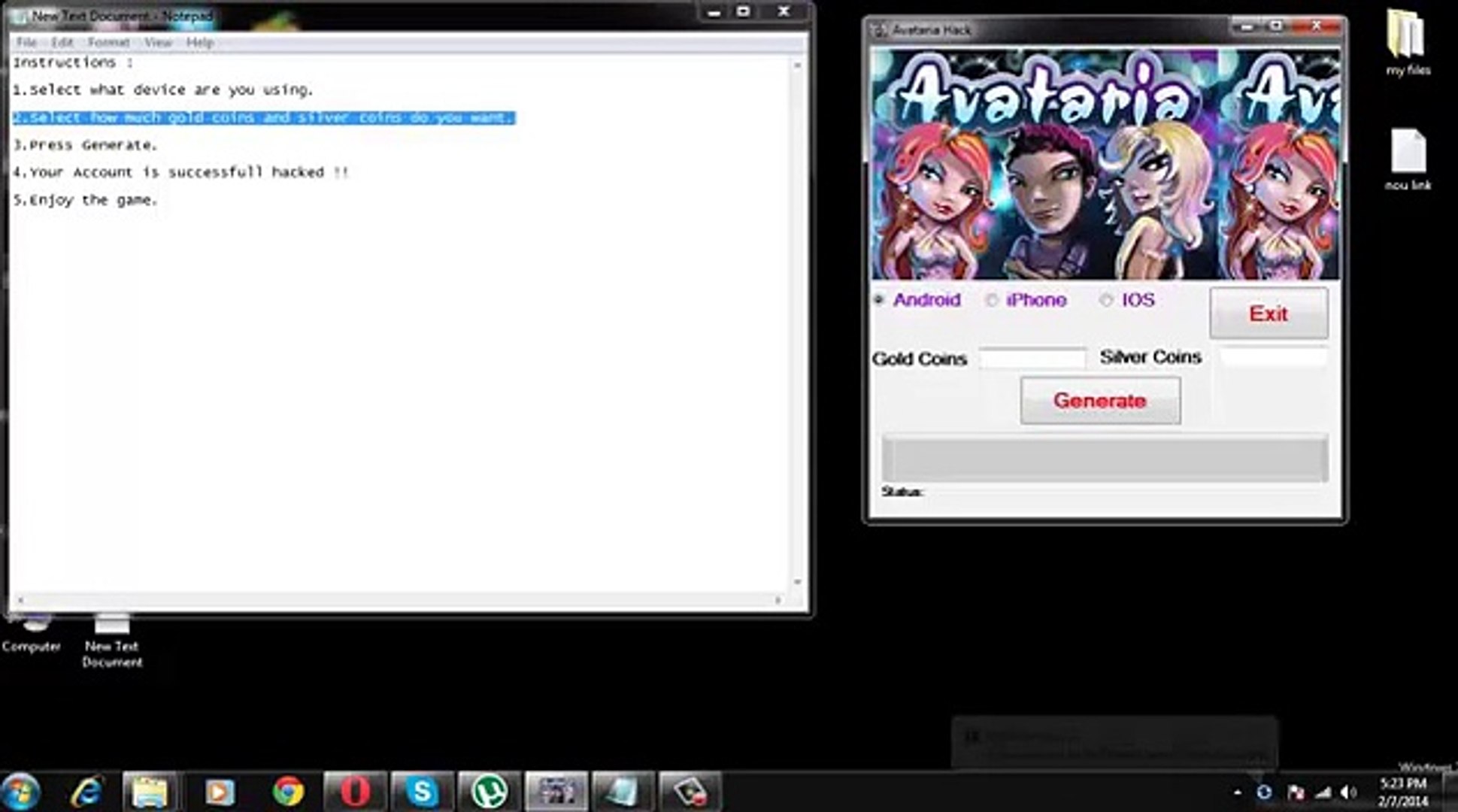Image resolution: width=1458 pixels, height=812 pixels.
Task: Open Windows Explorer folder taskbar icon
Action: 150,791
